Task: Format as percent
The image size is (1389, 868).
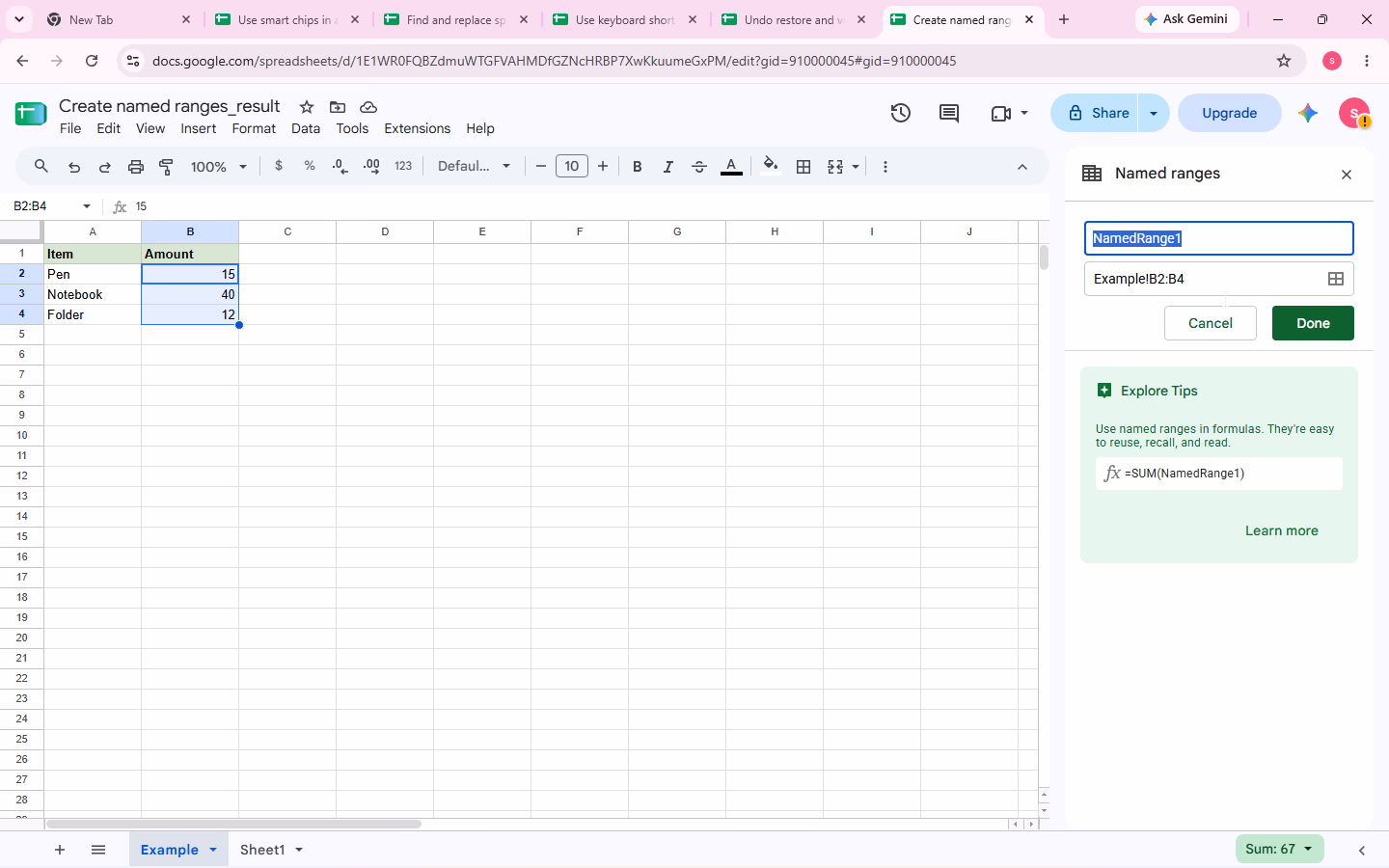Action: pyautogui.click(x=310, y=166)
